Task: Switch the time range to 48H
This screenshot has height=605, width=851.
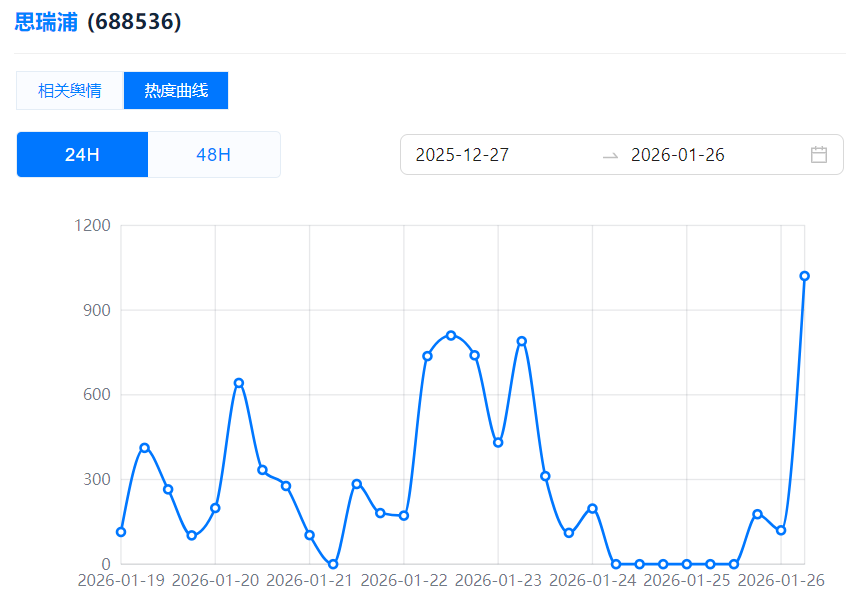Action: (x=213, y=155)
